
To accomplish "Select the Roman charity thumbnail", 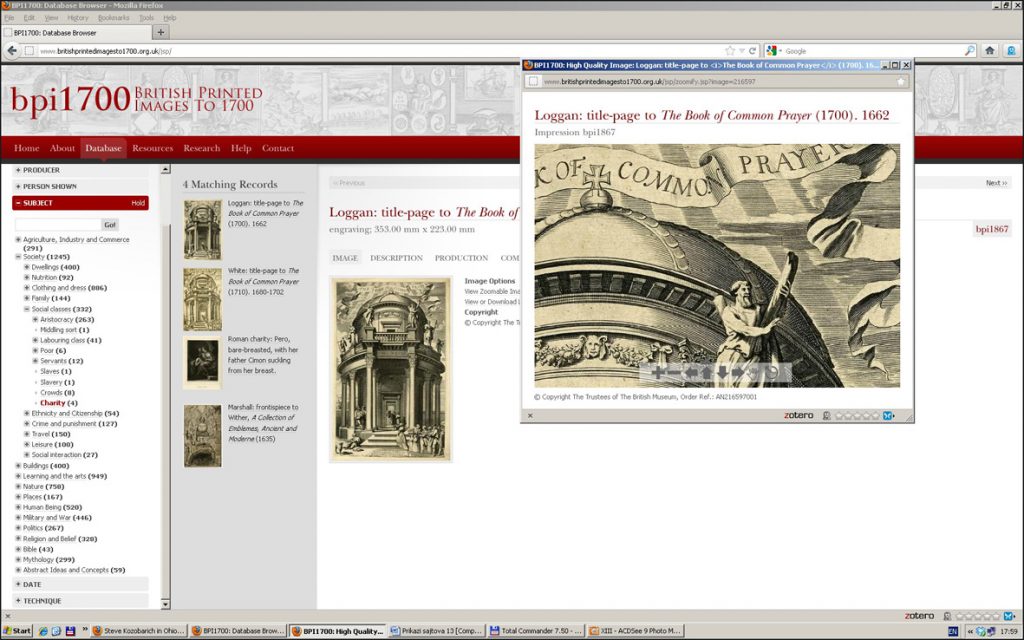I will [203, 360].
